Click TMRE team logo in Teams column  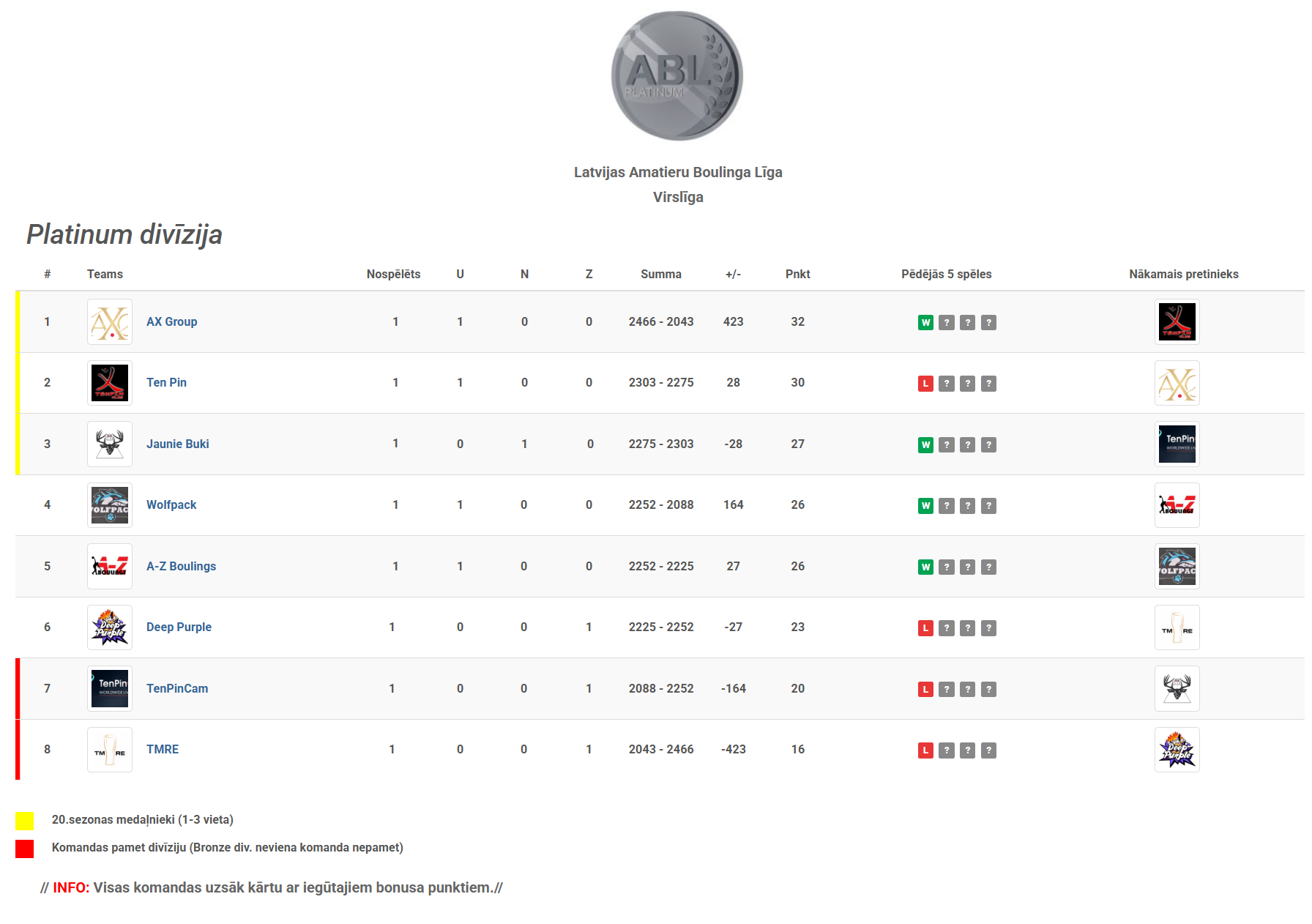click(x=110, y=750)
